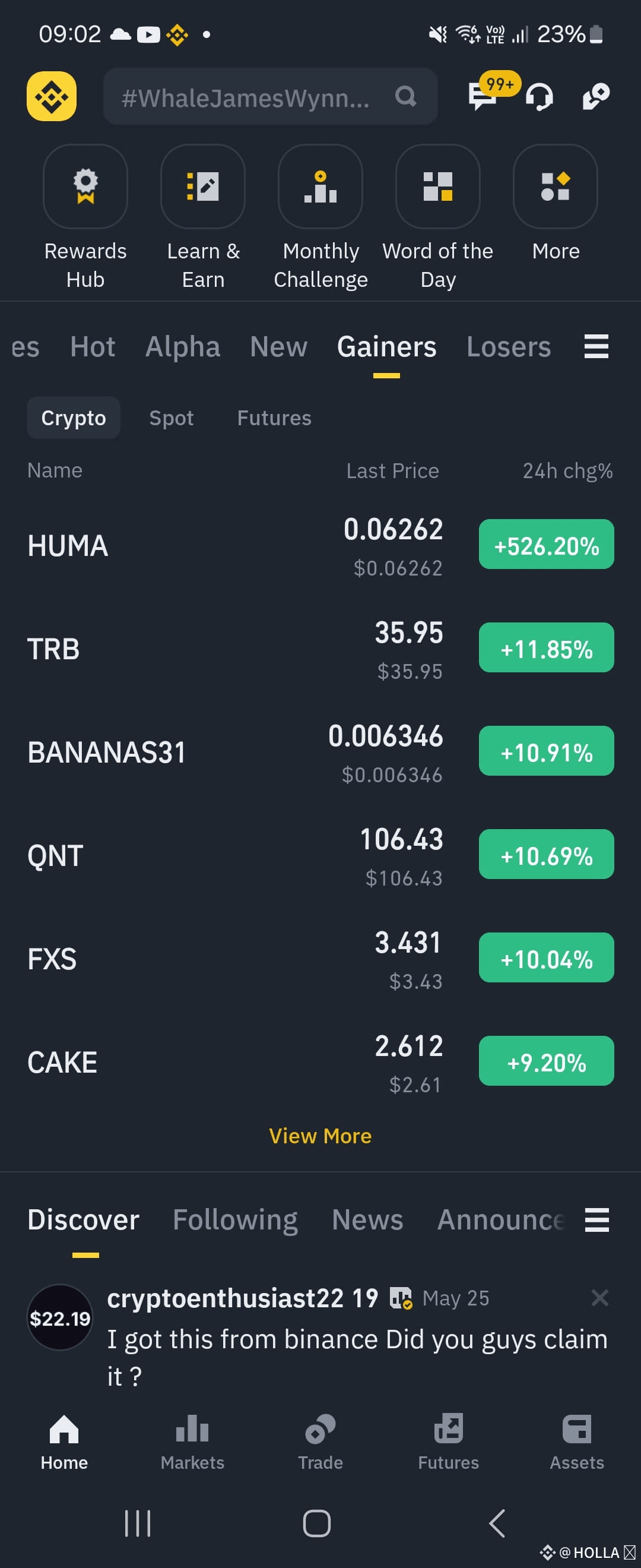Tap View More gainers link

point(320,1136)
